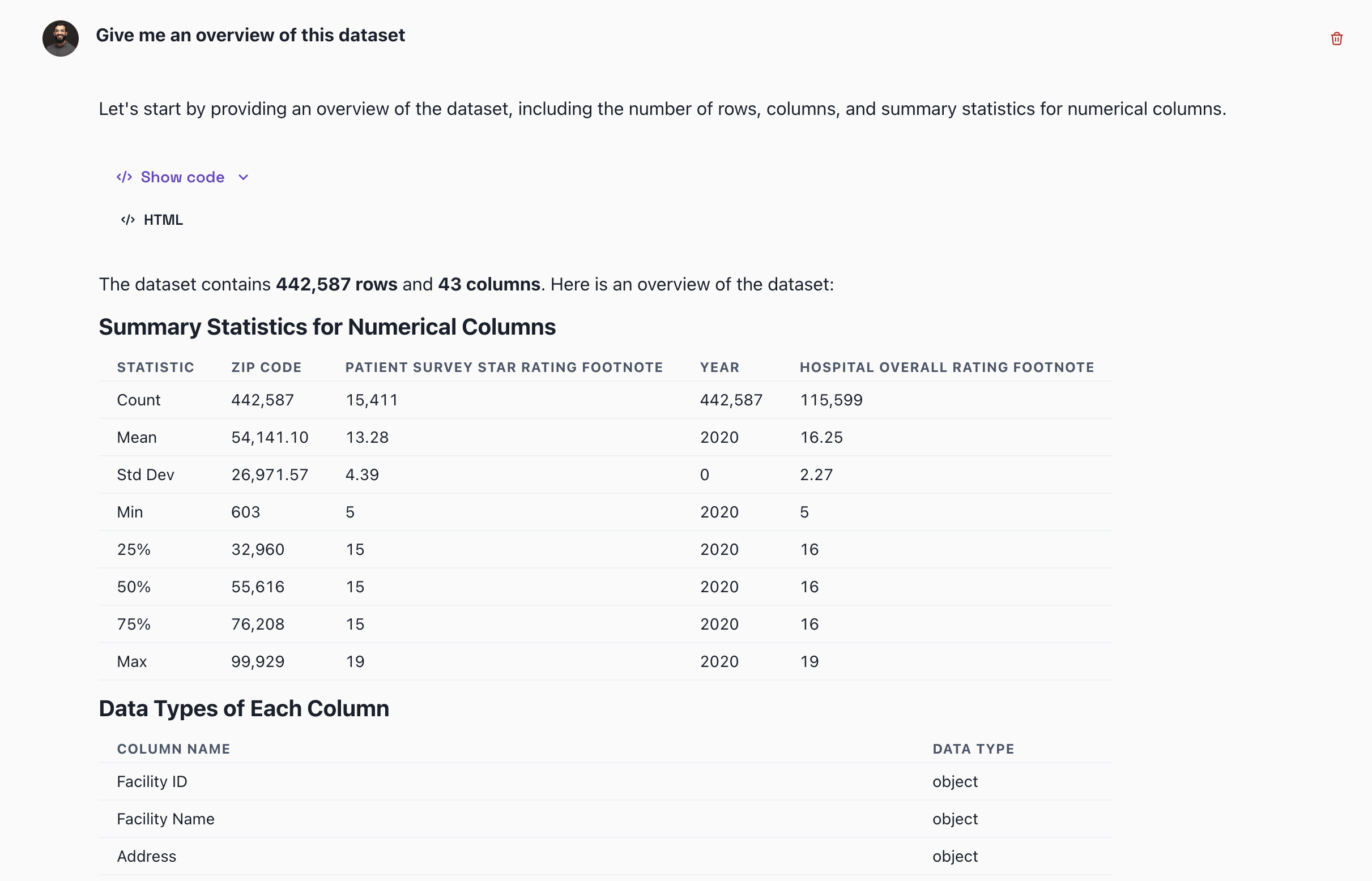Click the Zip Code column header

coord(266,367)
